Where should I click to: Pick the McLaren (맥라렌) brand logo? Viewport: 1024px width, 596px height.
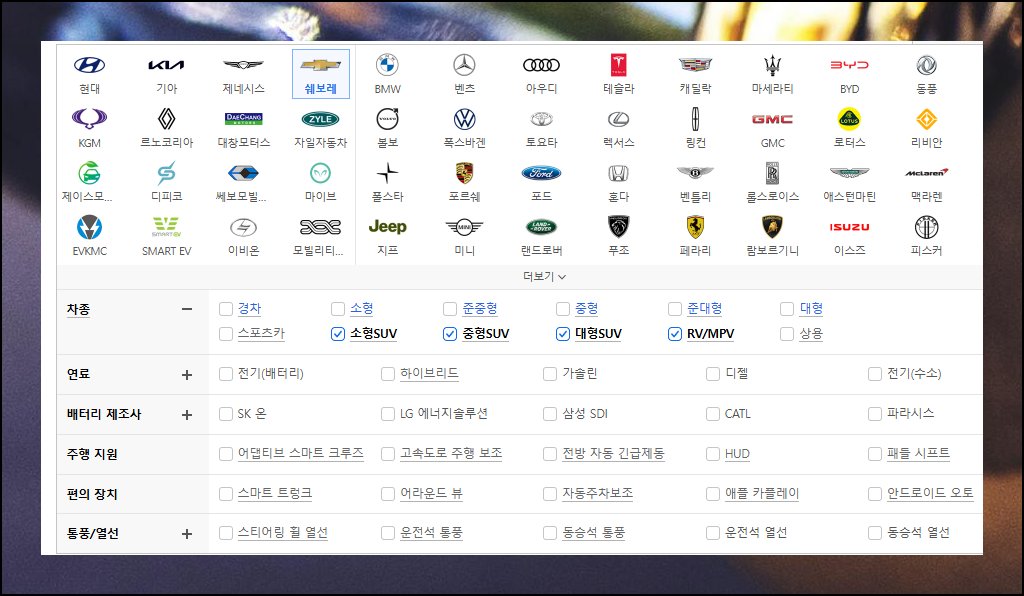pos(927,173)
